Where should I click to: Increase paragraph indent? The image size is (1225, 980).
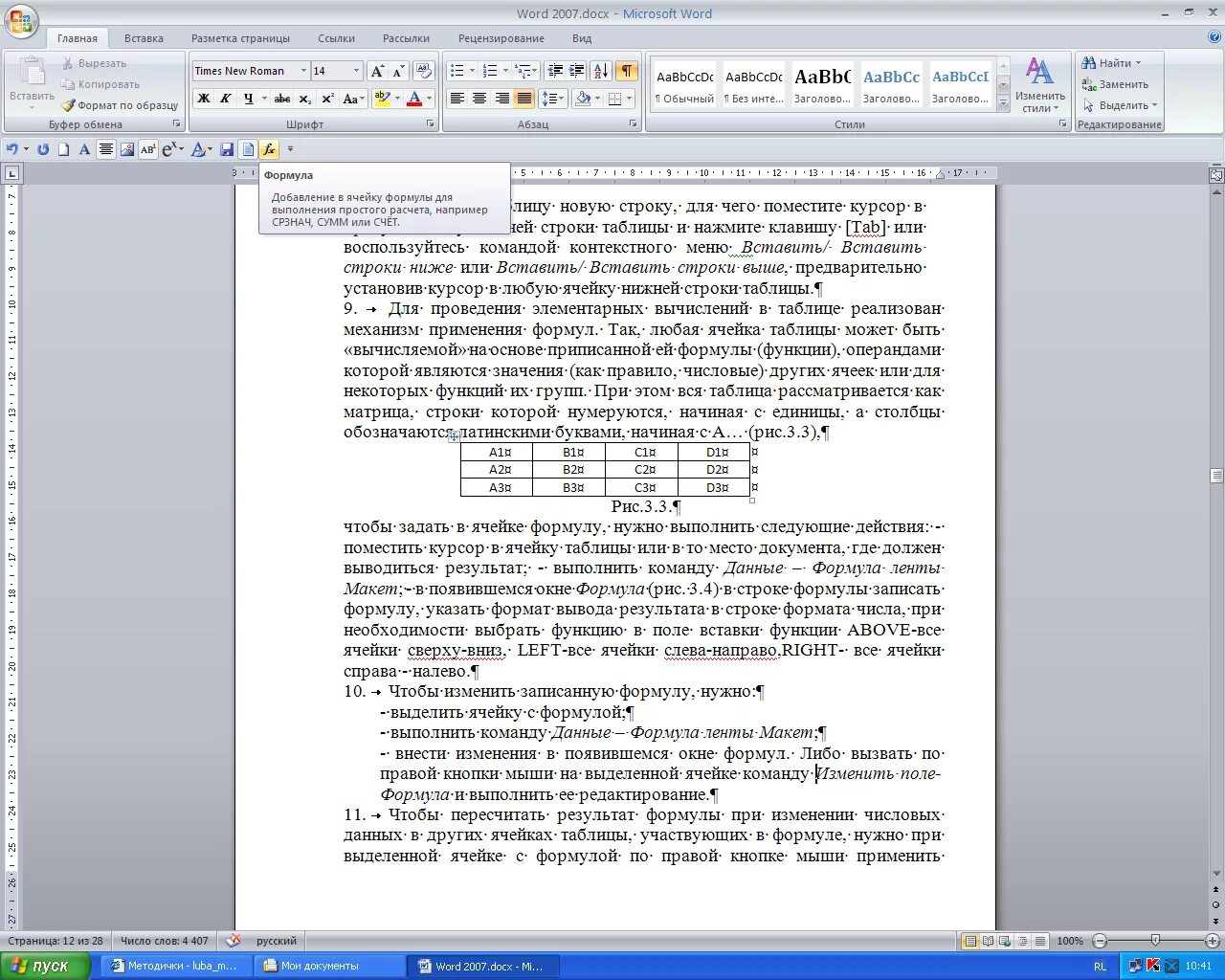(577, 71)
